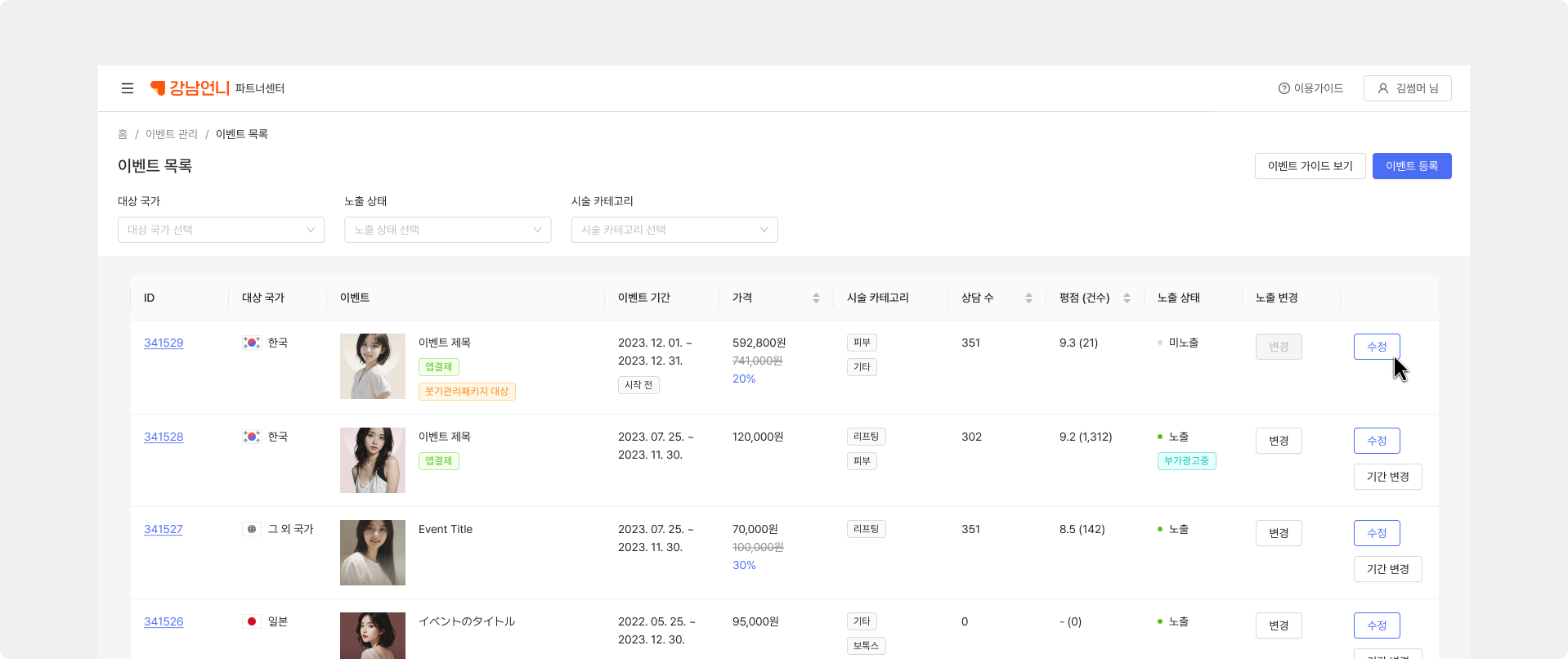This screenshot has height=659, width=1568.
Task: Sort by 가격 column sort icon
Action: (x=816, y=298)
